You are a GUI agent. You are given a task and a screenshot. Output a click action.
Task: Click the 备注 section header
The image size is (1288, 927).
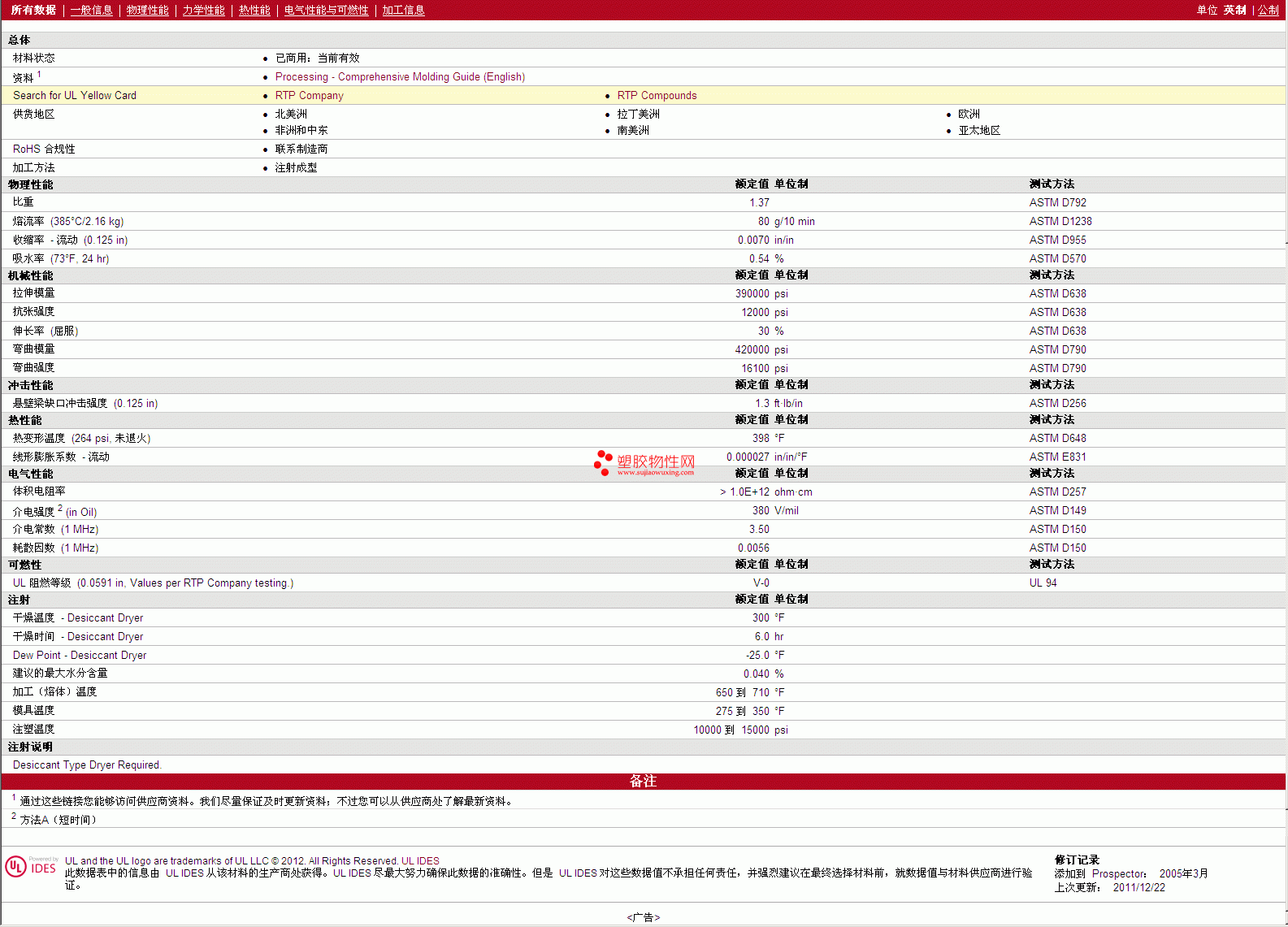pos(643,782)
